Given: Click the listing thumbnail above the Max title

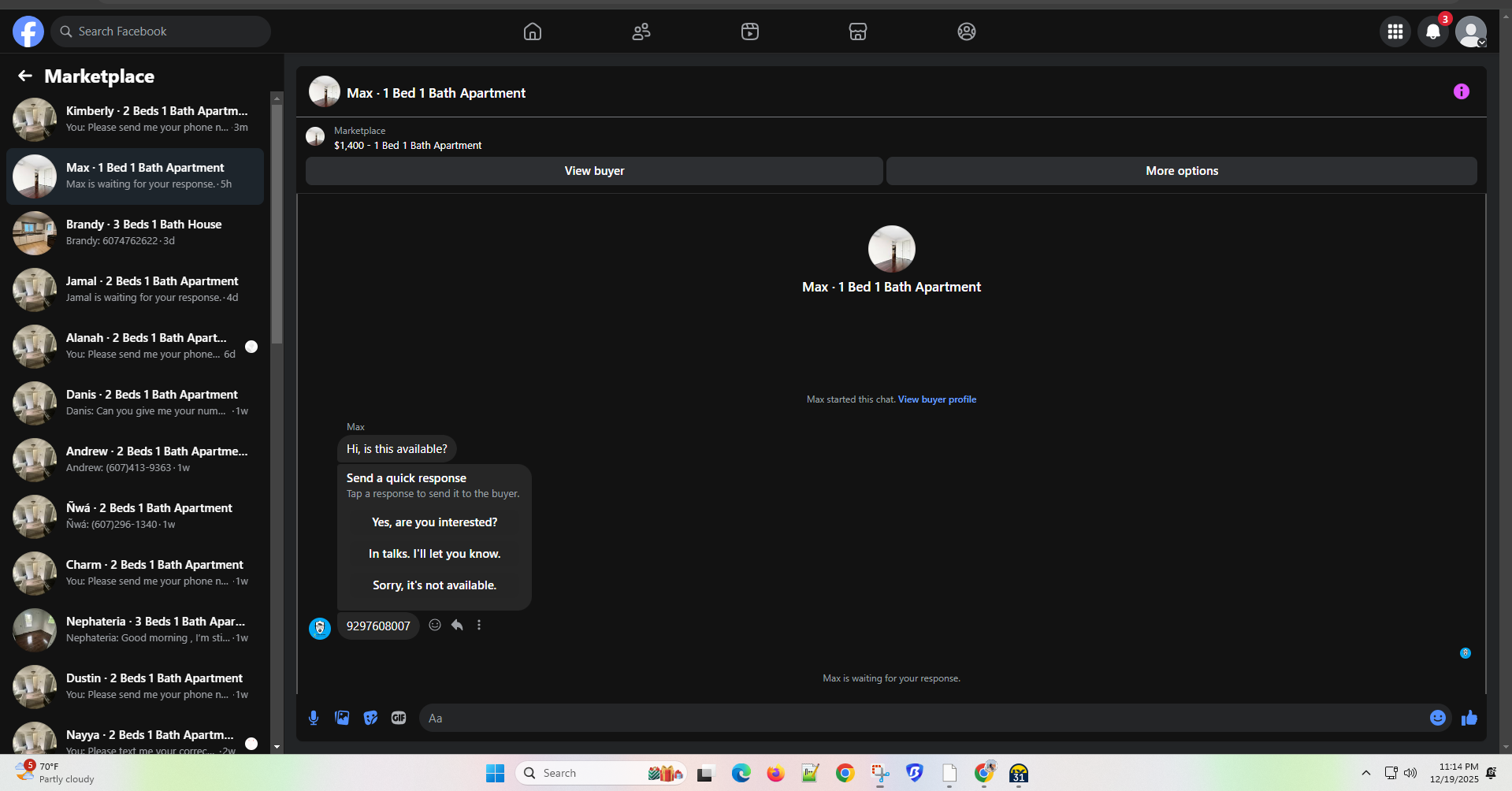Looking at the screenshot, I should tap(892, 249).
